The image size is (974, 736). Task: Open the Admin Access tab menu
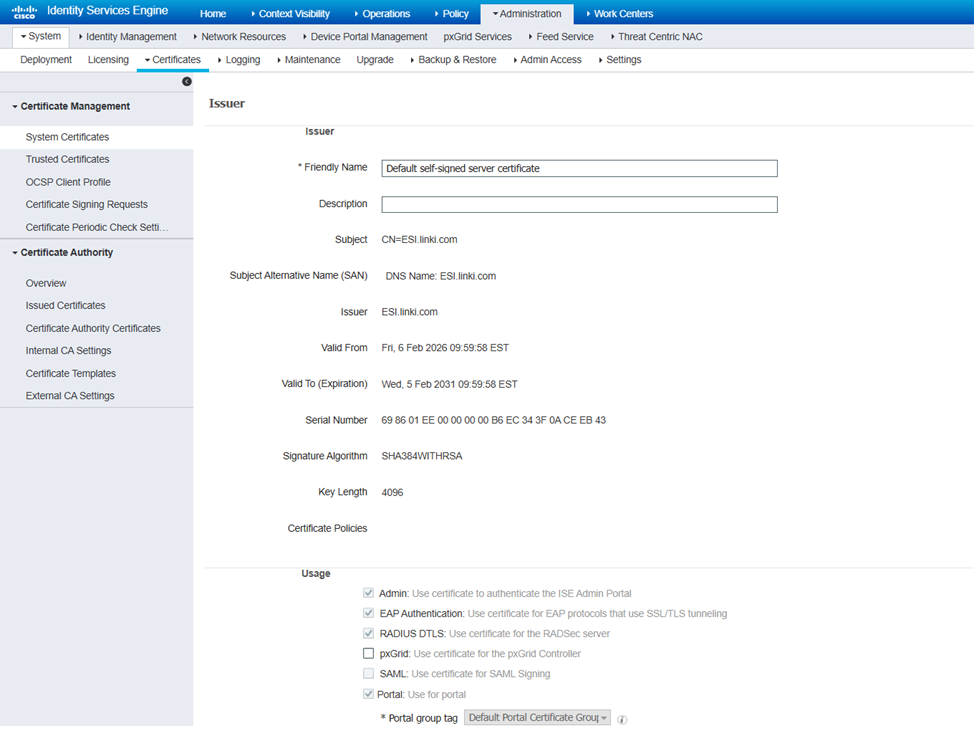[548, 60]
